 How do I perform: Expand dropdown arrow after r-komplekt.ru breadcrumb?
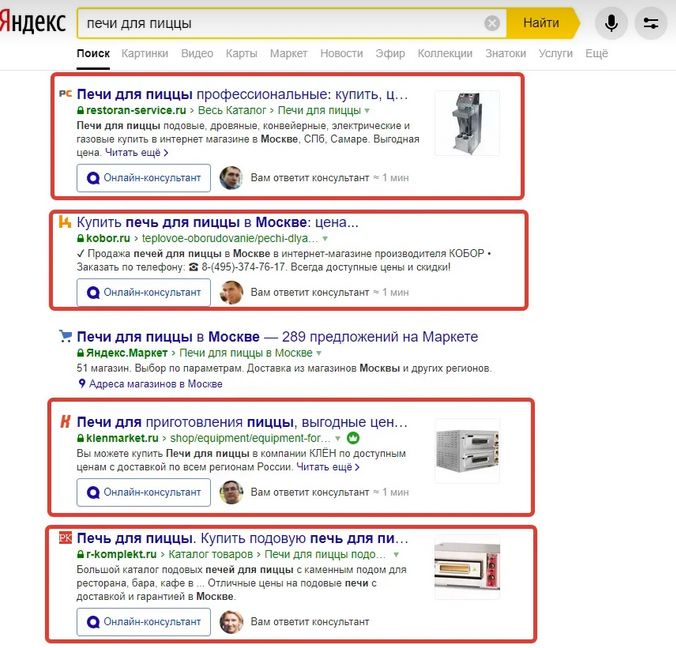click(396, 554)
